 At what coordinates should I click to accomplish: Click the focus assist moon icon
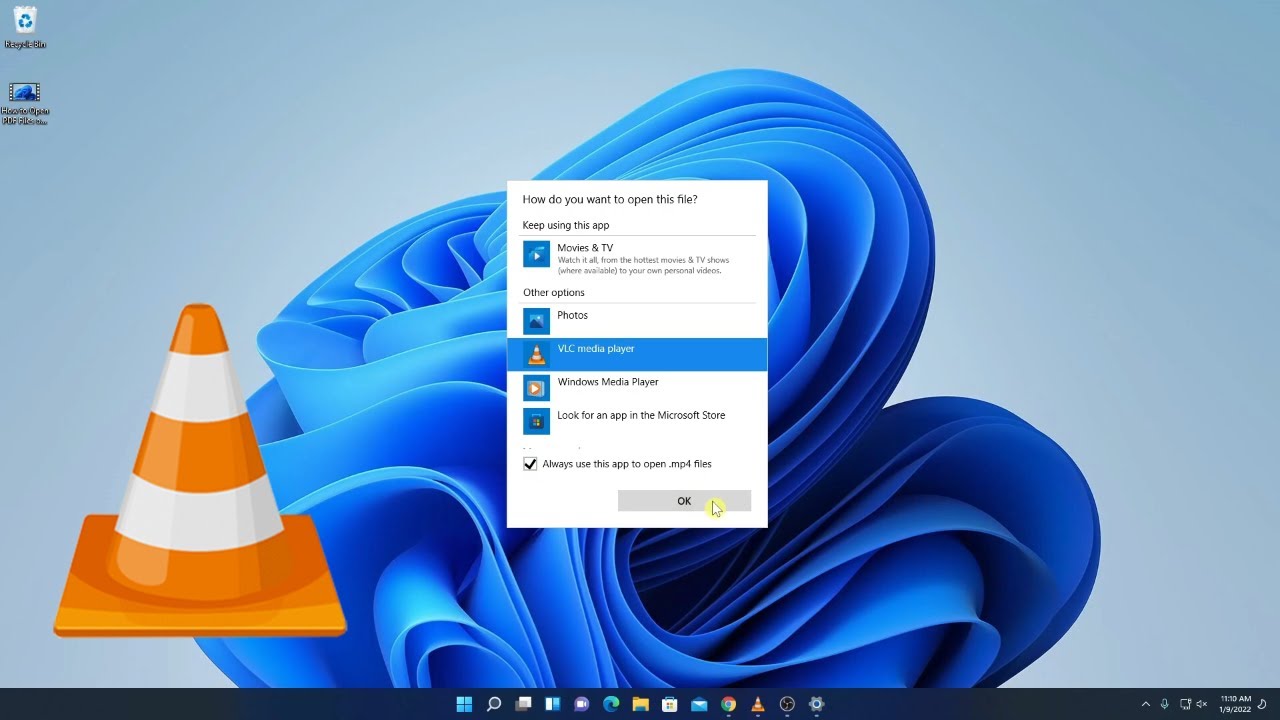click(1263, 704)
